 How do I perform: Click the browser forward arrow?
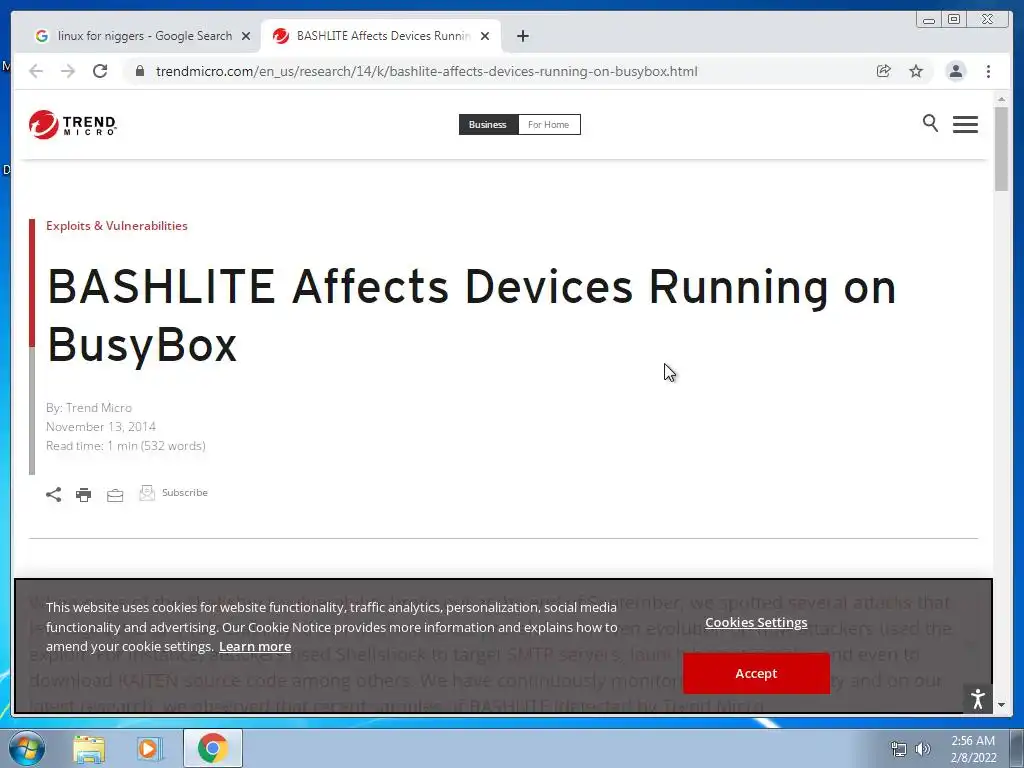click(x=68, y=71)
